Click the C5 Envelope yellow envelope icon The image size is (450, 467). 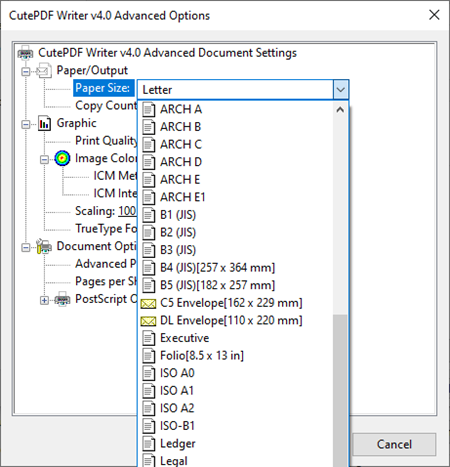tap(148, 304)
